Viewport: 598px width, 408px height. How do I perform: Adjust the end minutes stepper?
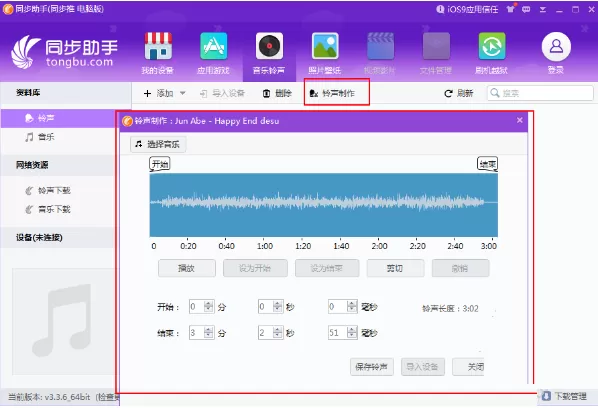209,333
